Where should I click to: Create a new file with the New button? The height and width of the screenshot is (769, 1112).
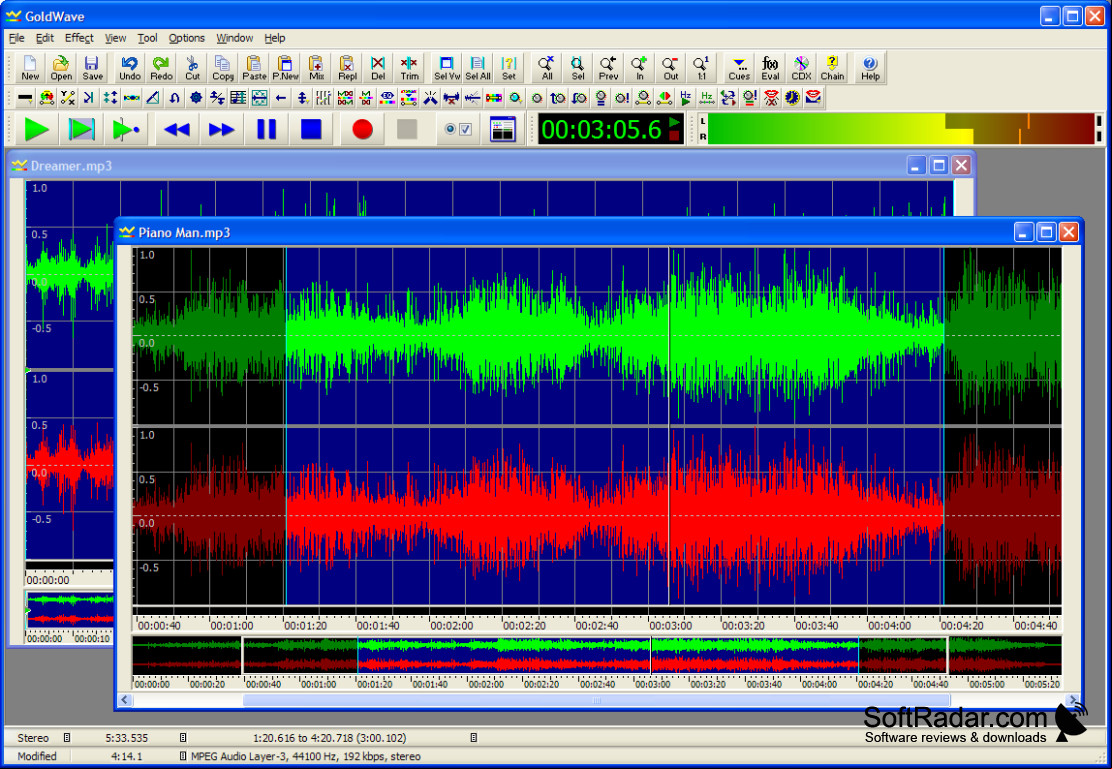[x=30, y=67]
